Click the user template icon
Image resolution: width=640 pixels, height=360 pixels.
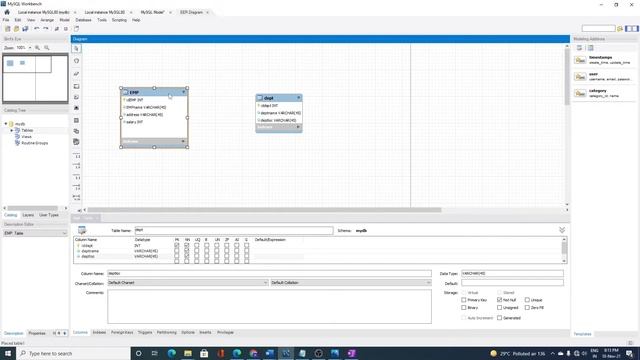pos(580,77)
